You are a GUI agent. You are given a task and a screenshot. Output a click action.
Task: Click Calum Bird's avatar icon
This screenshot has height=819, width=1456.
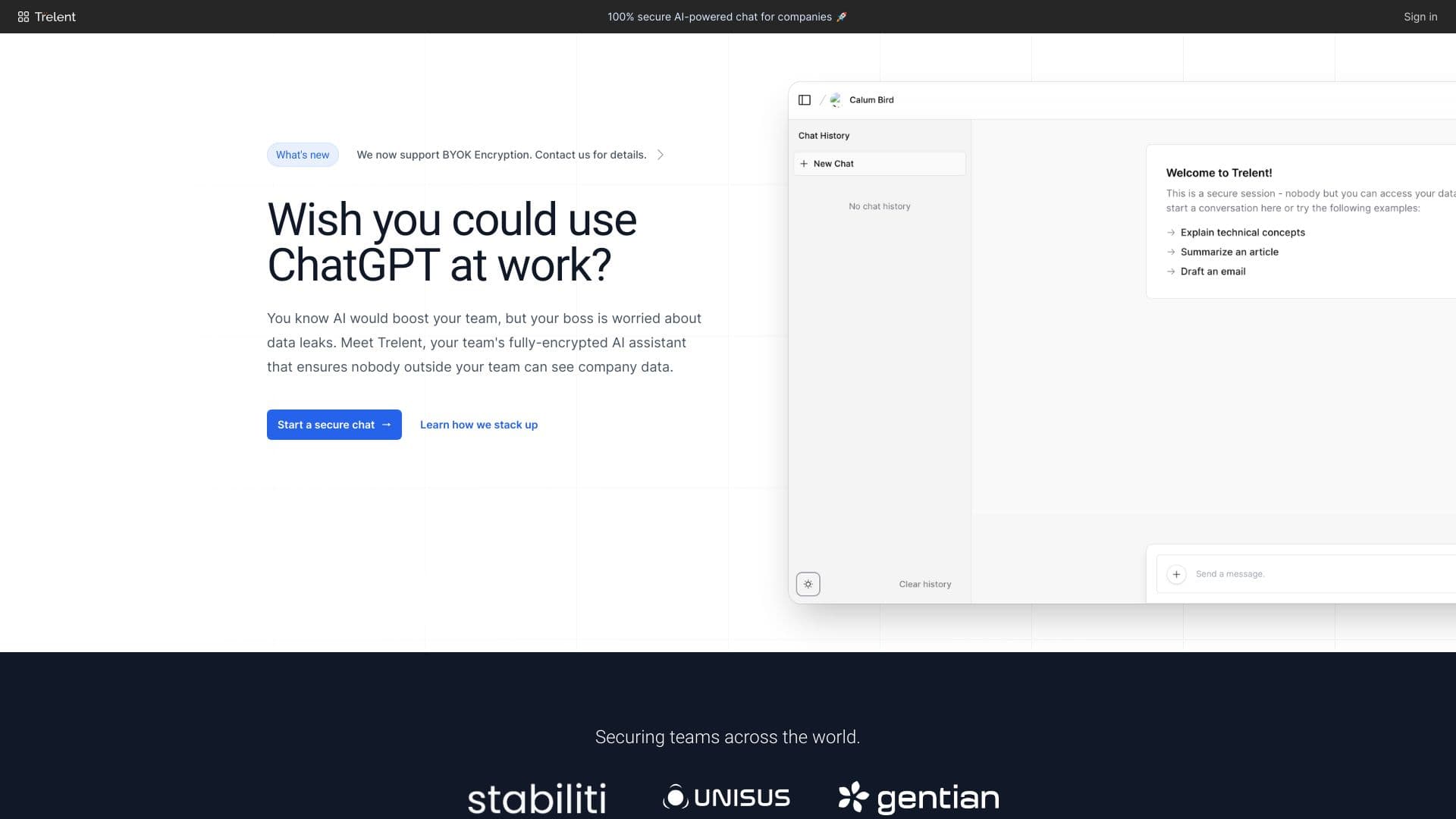[836, 100]
